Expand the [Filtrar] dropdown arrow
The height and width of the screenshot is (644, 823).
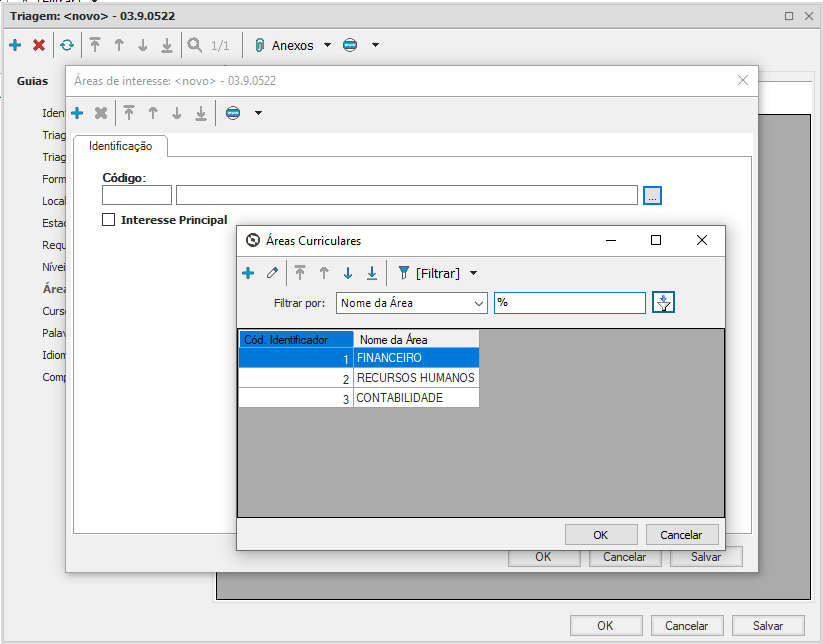point(473,273)
